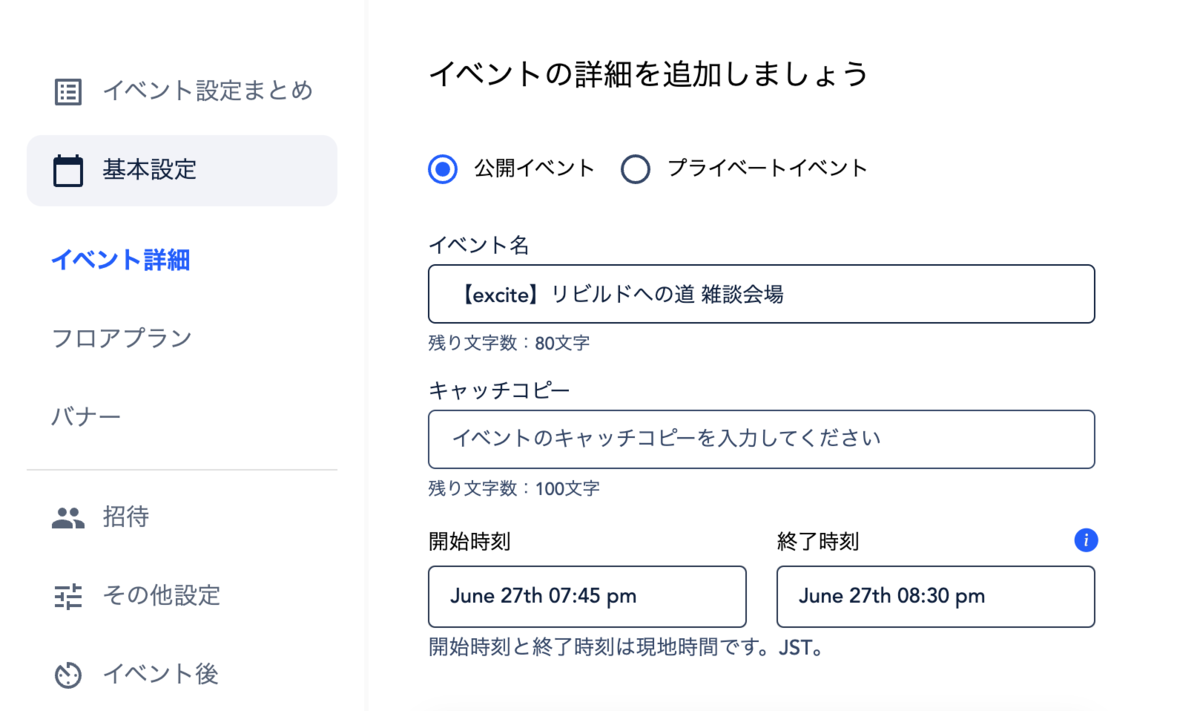Open the 開始時刻 date-time picker
The image size is (1200, 711).
point(587,597)
